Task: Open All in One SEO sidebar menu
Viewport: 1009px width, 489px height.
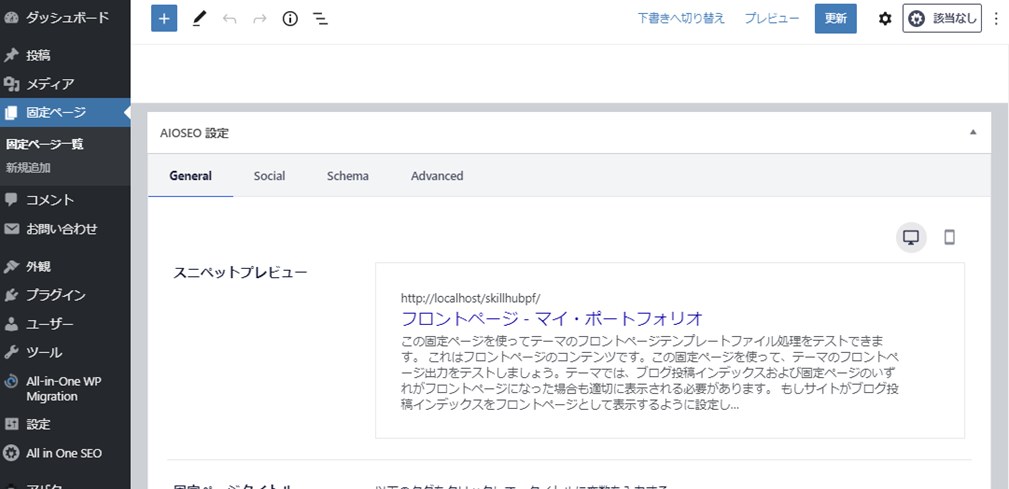Action: click(x=65, y=453)
